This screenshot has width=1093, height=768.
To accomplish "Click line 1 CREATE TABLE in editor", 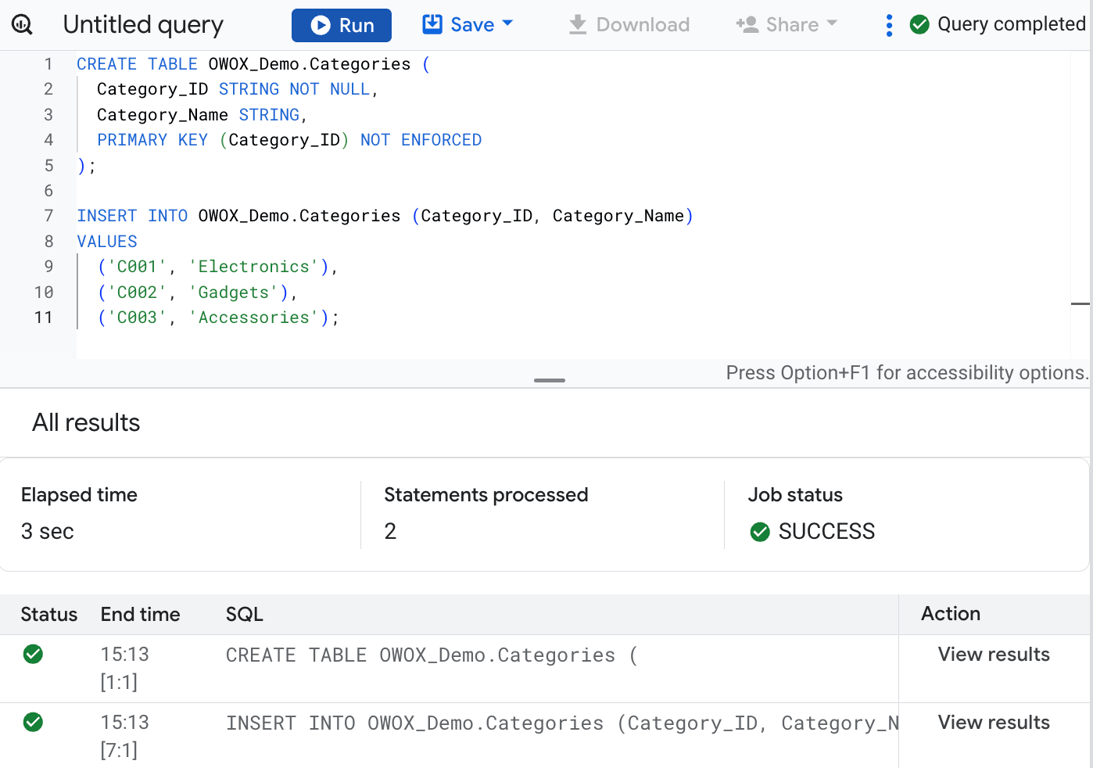I will click(x=254, y=64).
